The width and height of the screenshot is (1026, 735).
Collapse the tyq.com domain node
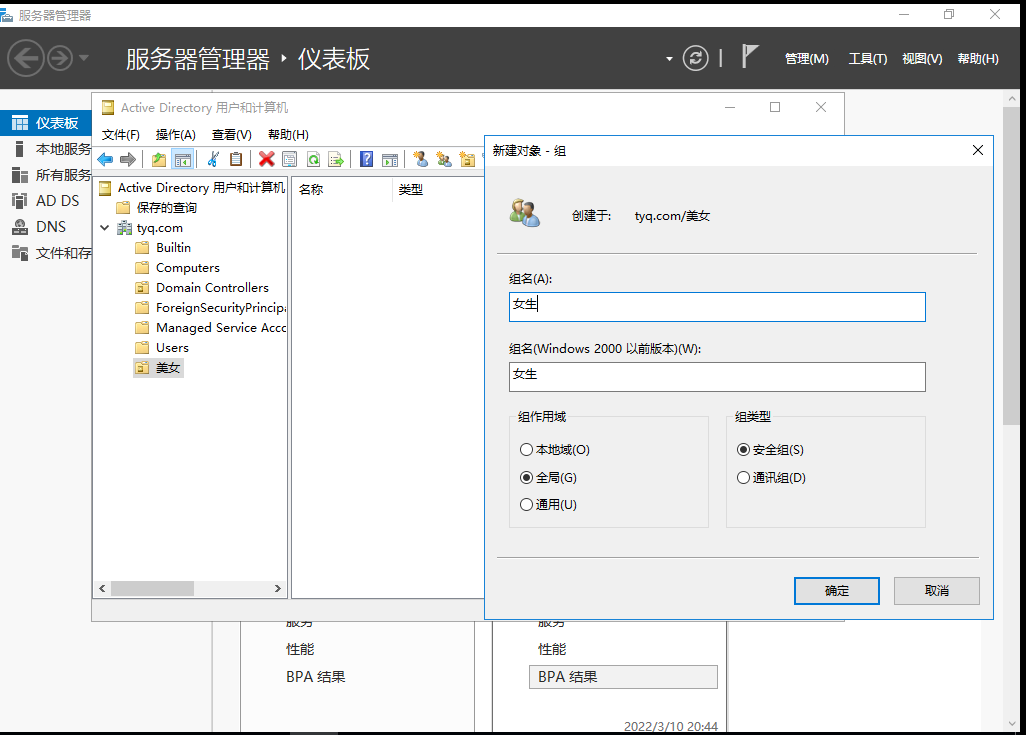click(105, 228)
